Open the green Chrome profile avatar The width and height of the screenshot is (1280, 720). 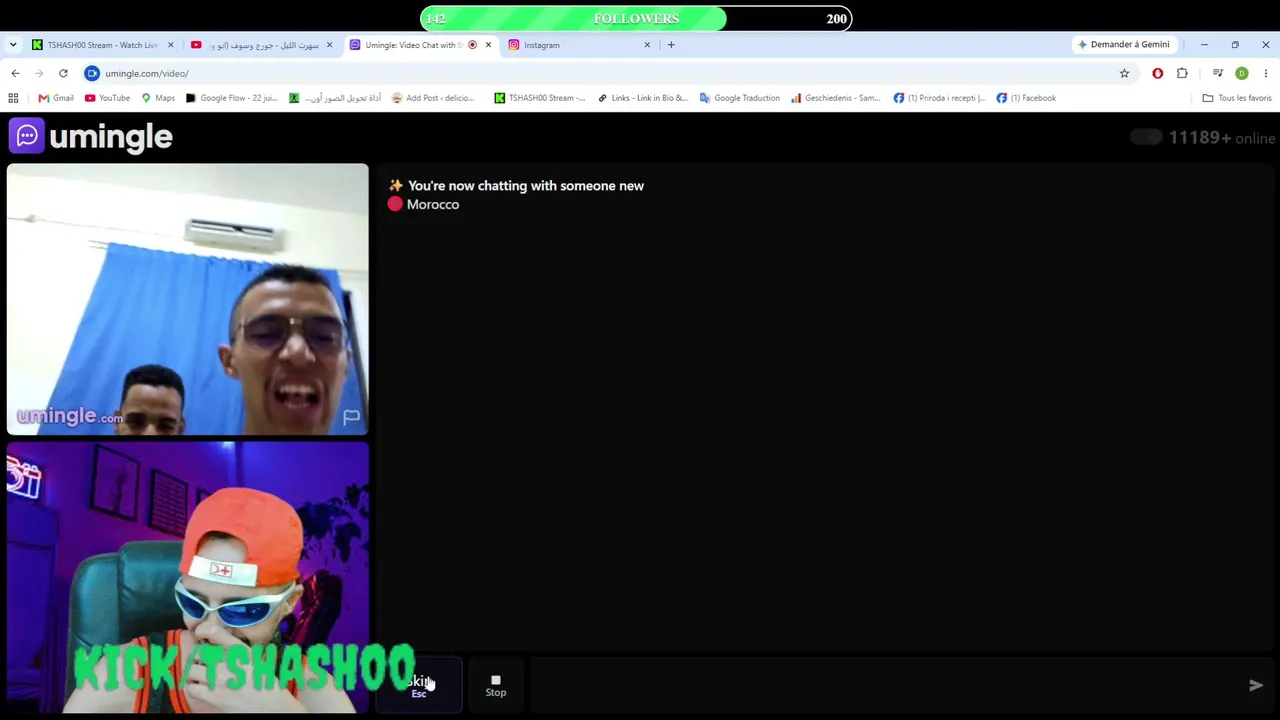pos(1242,73)
